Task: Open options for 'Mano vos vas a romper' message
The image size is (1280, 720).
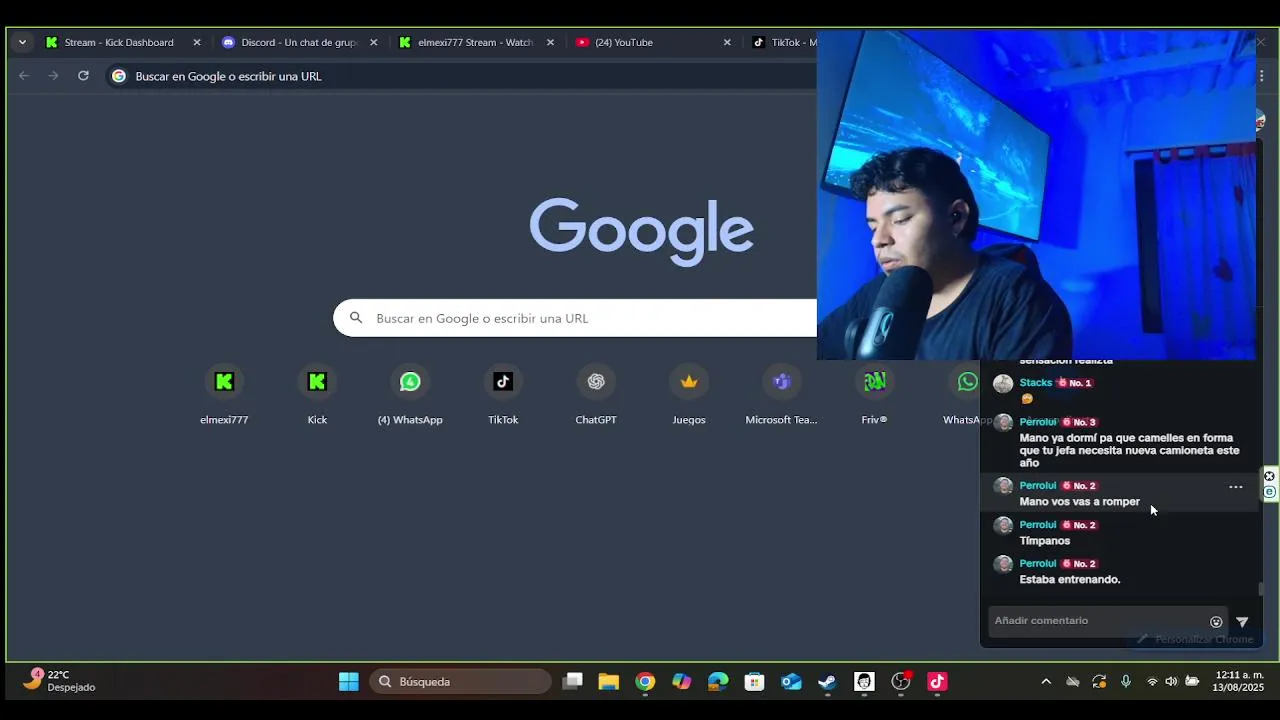Action: click(x=1236, y=487)
